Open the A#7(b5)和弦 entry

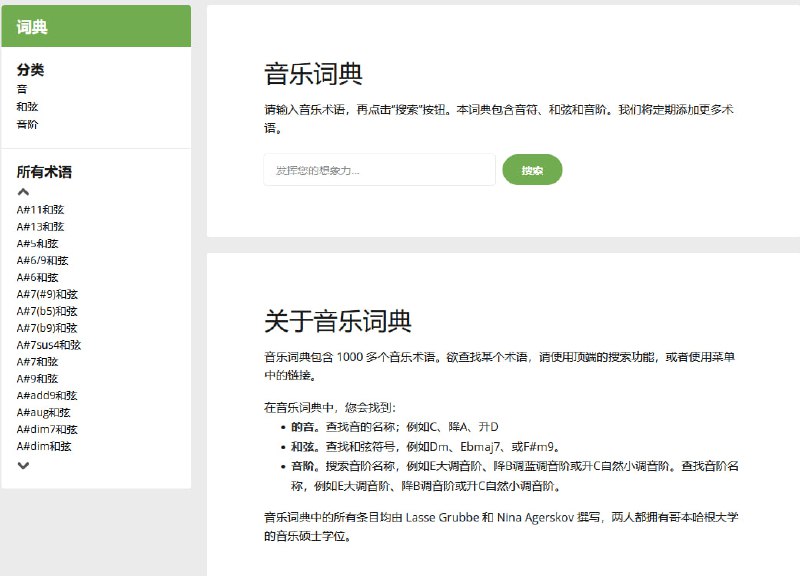[x=45, y=311]
